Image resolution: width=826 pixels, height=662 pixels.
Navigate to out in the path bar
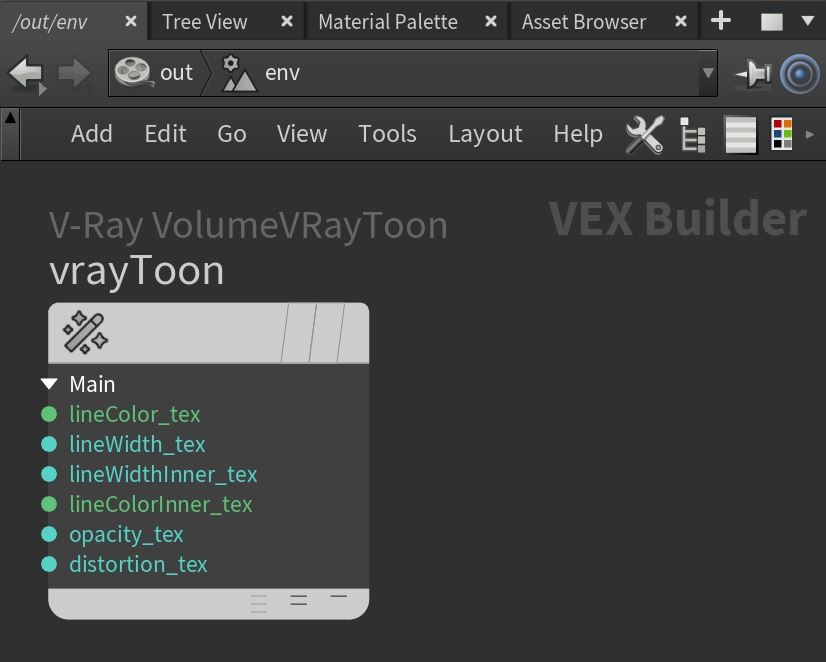pyautogui.click(x=176, y=73)
